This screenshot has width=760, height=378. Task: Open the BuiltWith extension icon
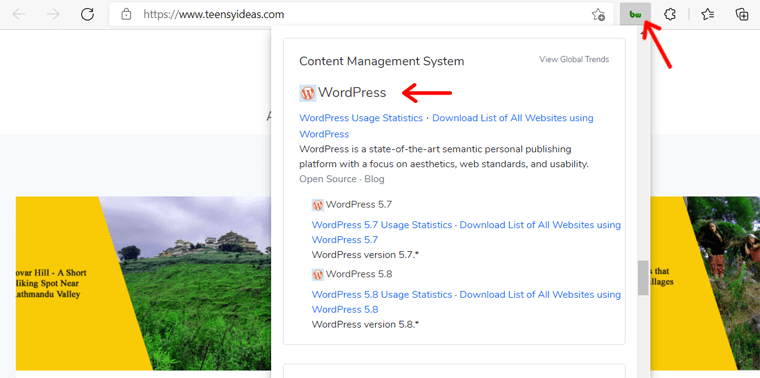click(635, 15)
